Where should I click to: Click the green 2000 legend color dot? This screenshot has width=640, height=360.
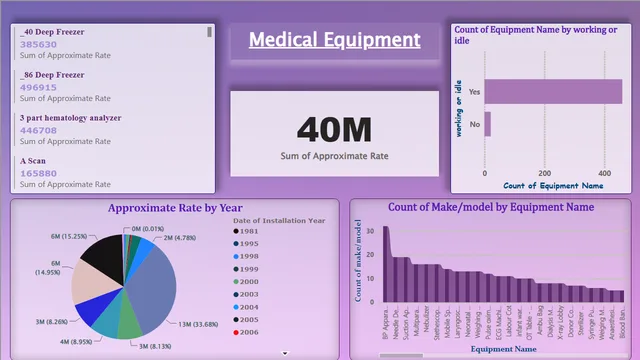pos(236,282)
